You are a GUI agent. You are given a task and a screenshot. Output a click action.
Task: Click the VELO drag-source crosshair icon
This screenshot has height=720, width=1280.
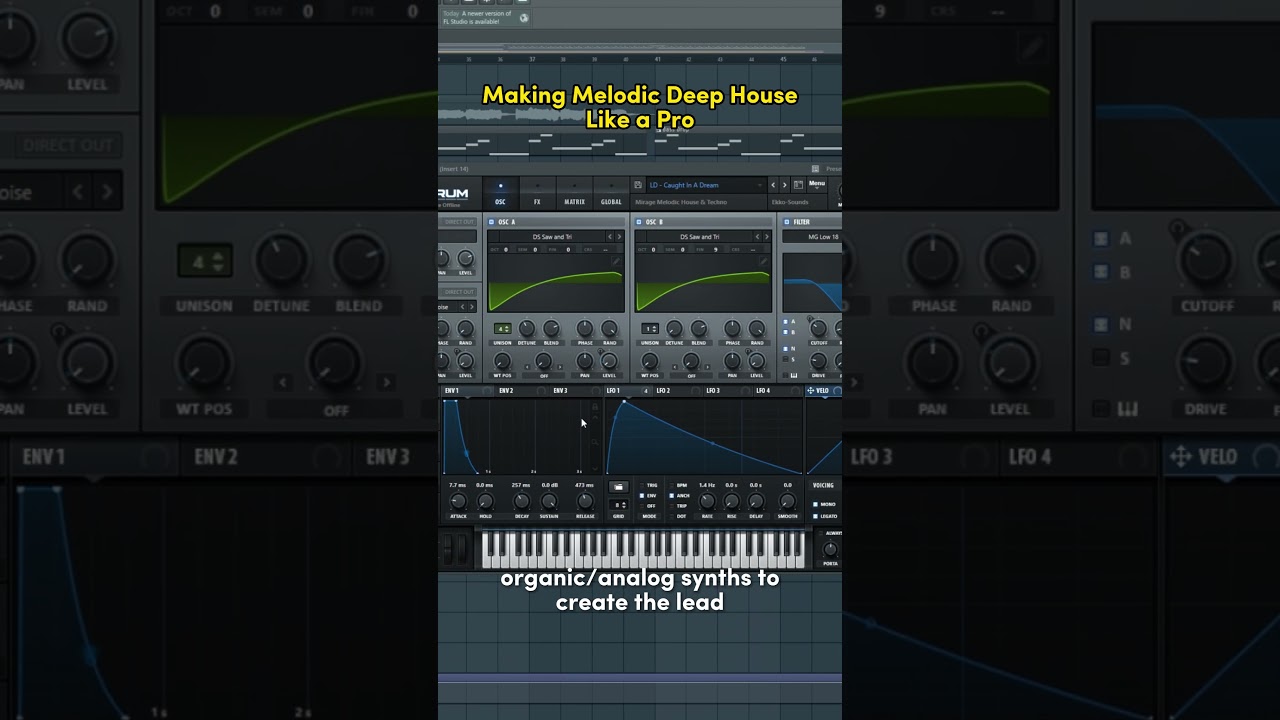pos(810,391)
